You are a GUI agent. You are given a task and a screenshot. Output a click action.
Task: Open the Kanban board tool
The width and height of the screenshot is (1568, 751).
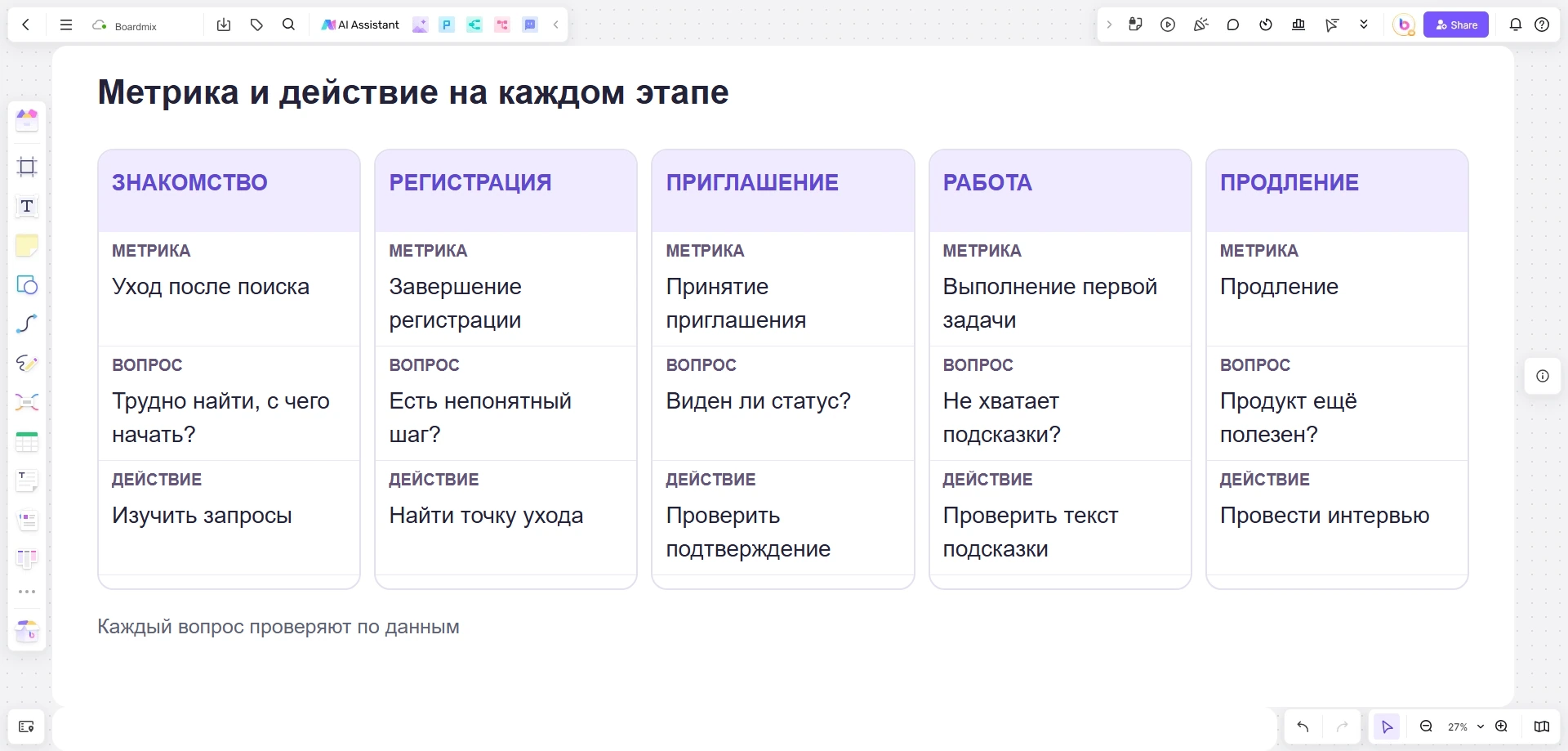(27, 559)
